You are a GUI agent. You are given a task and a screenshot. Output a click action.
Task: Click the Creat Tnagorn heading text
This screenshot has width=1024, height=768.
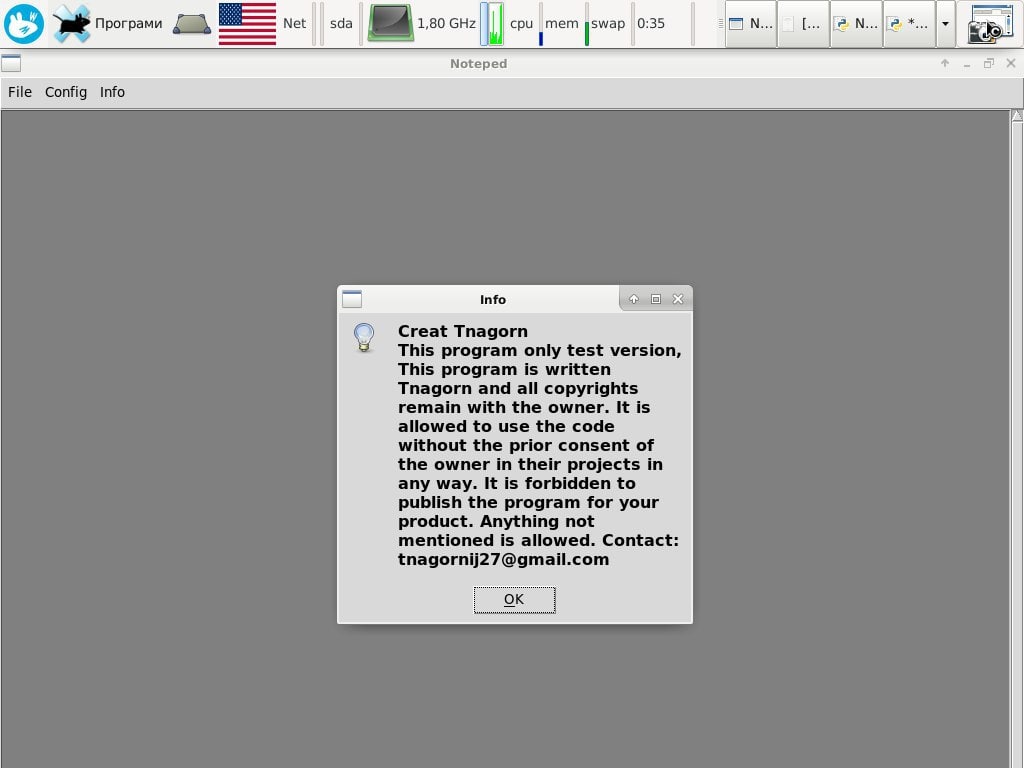463,331
